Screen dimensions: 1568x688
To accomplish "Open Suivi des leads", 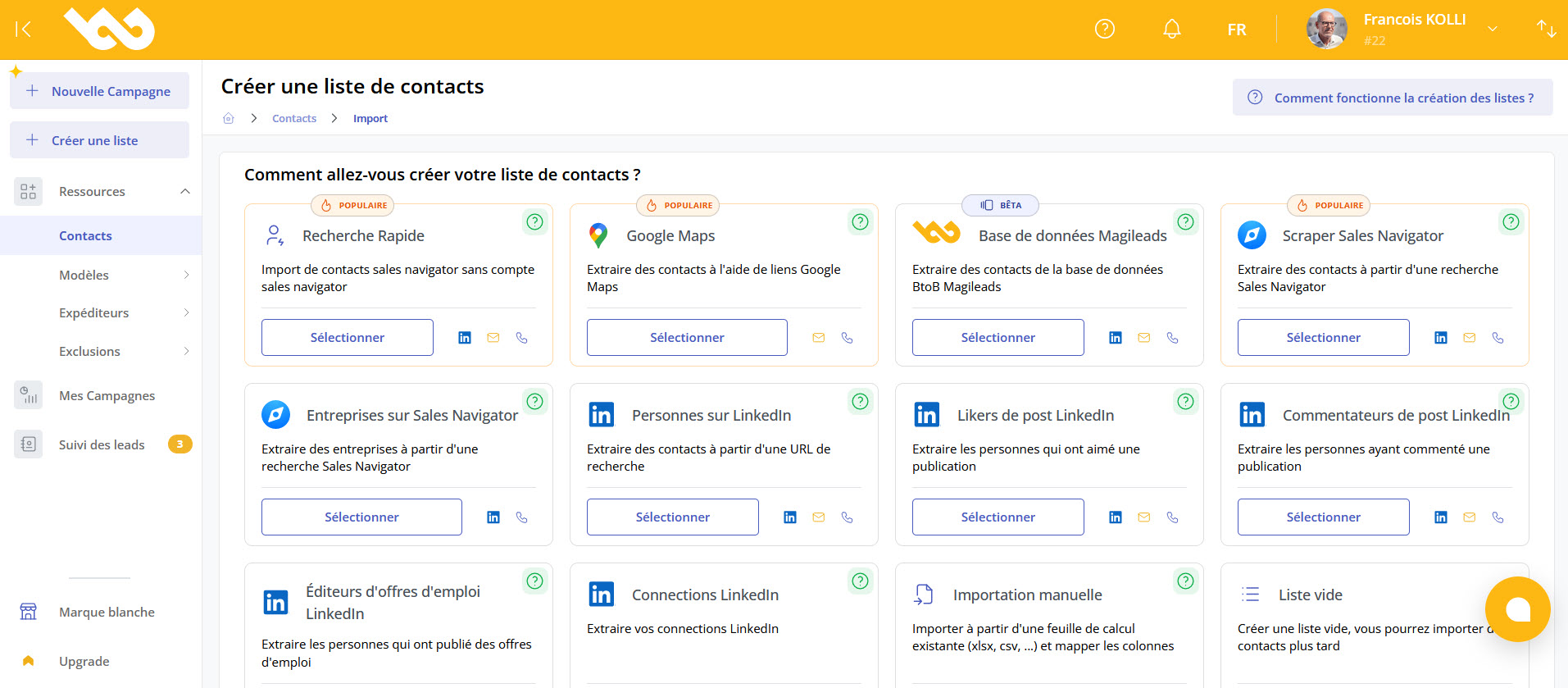I will pos(102,444).
